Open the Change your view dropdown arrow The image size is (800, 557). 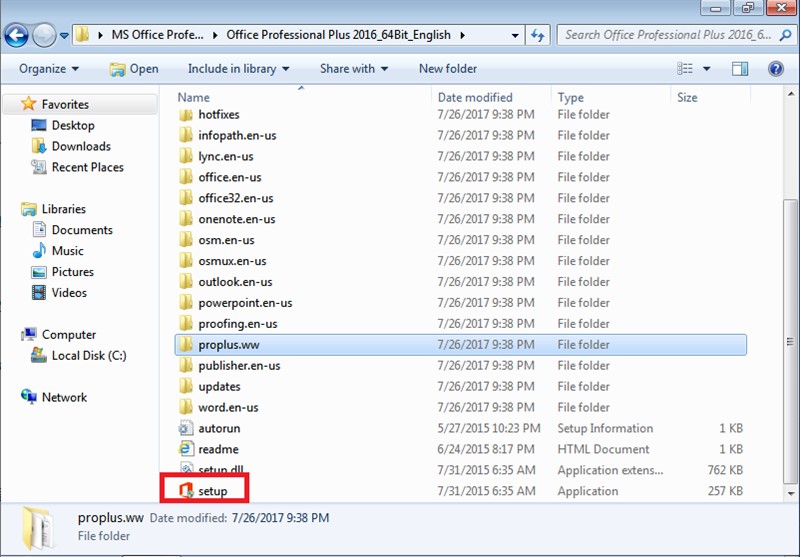point(706,69)
